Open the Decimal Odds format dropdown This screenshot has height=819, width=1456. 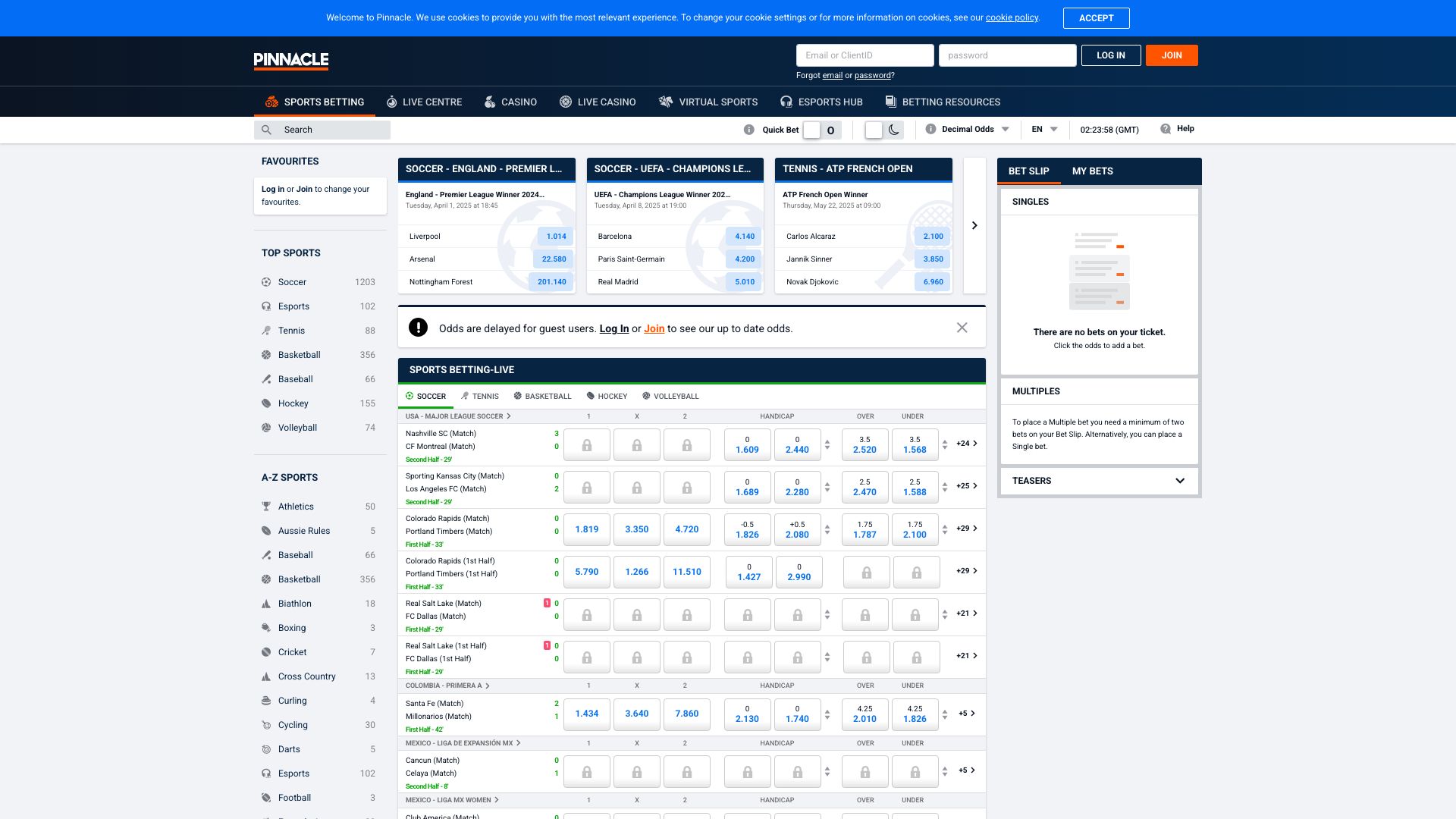[974, 129]
